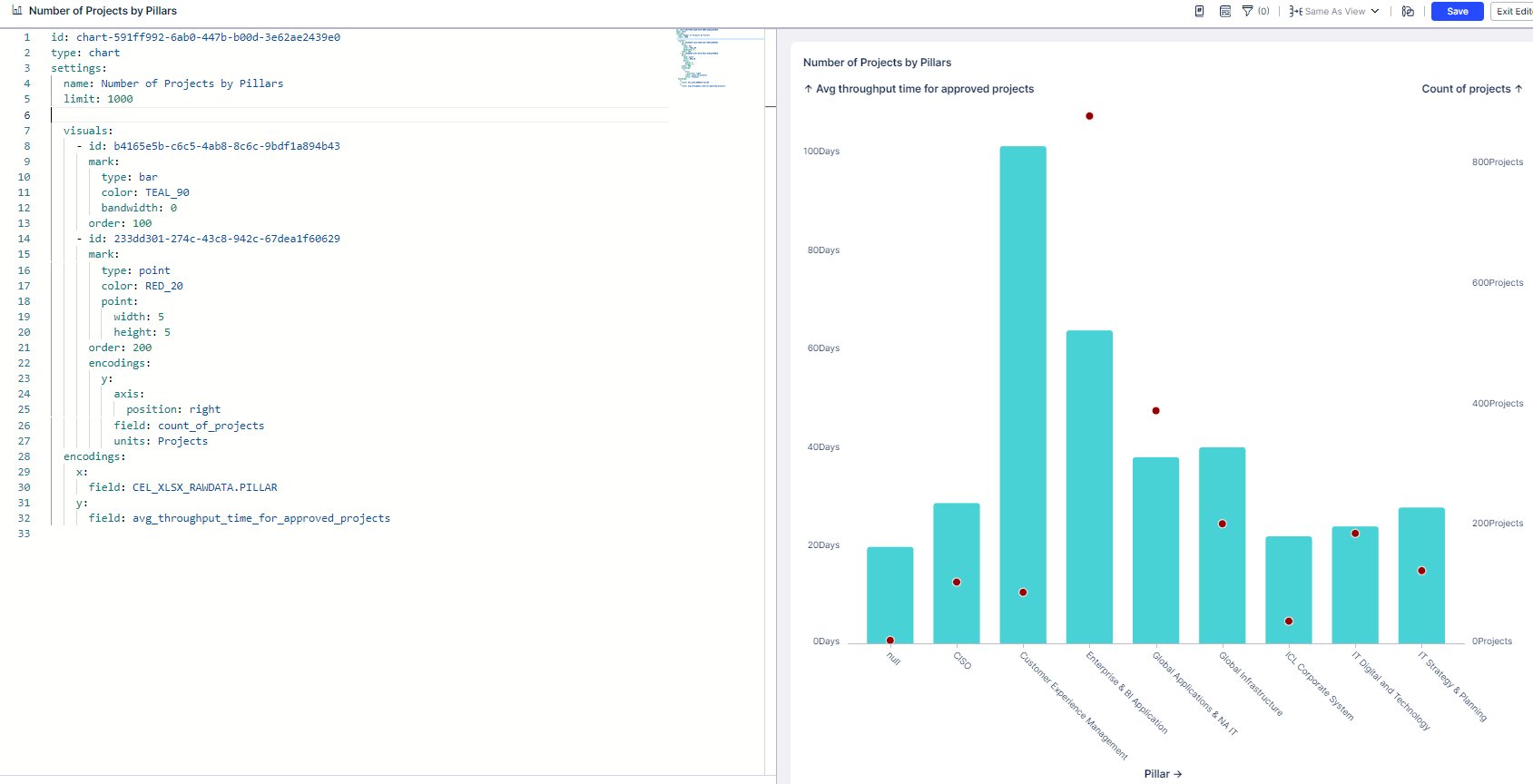Click the 'bandwidth: 0' line
The height and width of the screenshot is (784, 1533).
(x=139, y=208)
